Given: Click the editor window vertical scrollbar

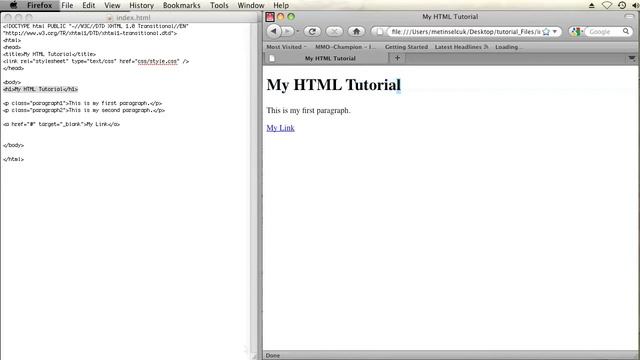Looking at the screenshot, I should [254, 188].
